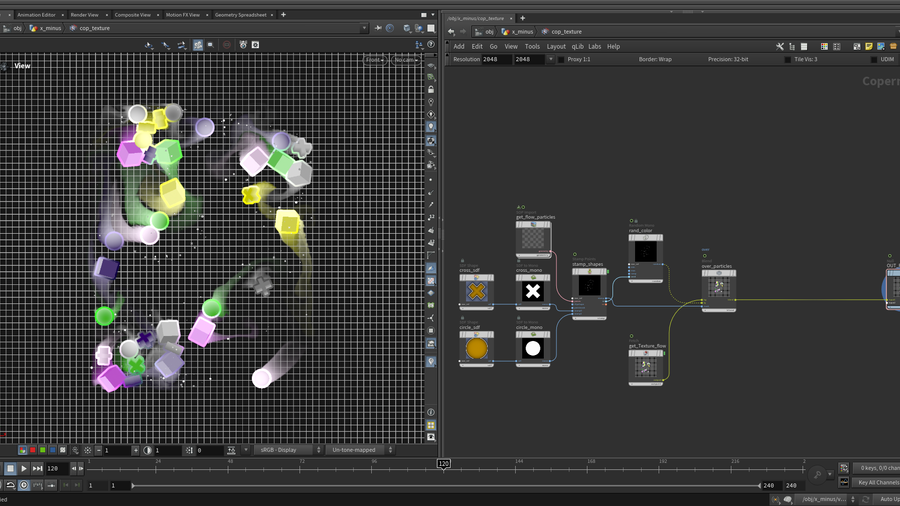Click the get_flow_particles node
Image resolution: width=900 pixels, height=506 pixels.
(x=533, y=240)
